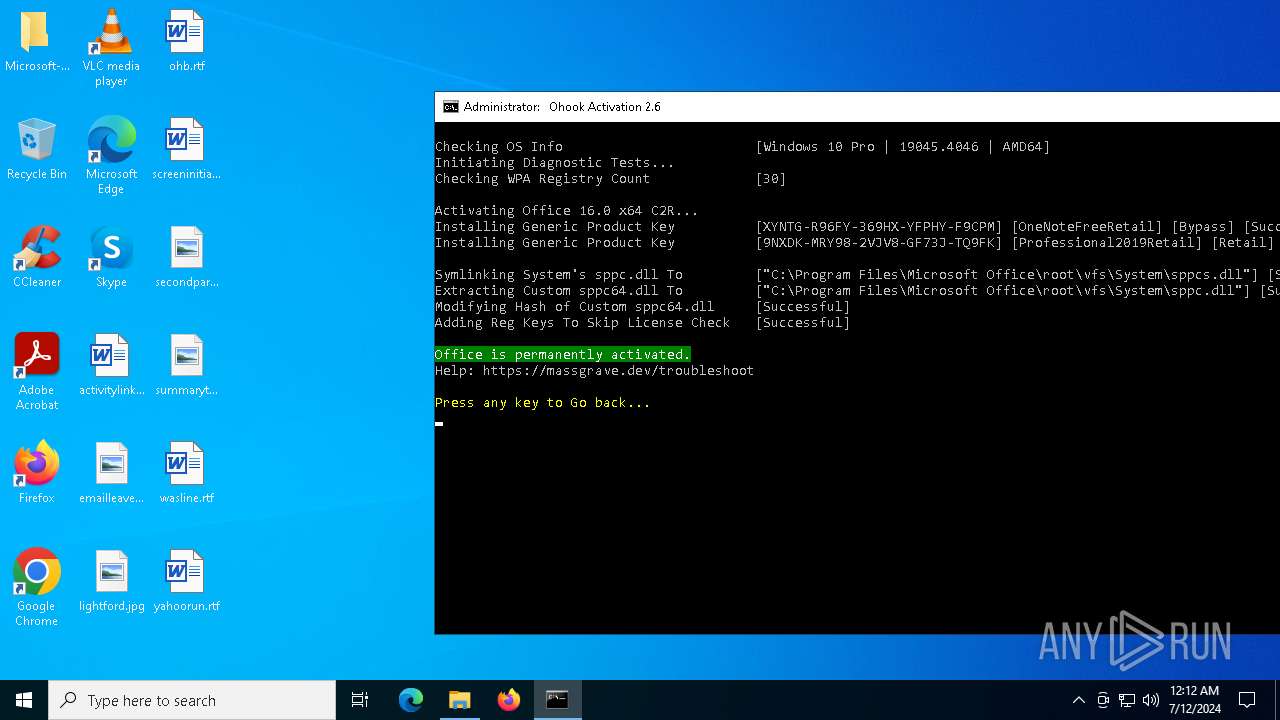This screenshot has height=720, width=1280.
Task: Open Skype desktop shortcut
Action: pos(111,257)
